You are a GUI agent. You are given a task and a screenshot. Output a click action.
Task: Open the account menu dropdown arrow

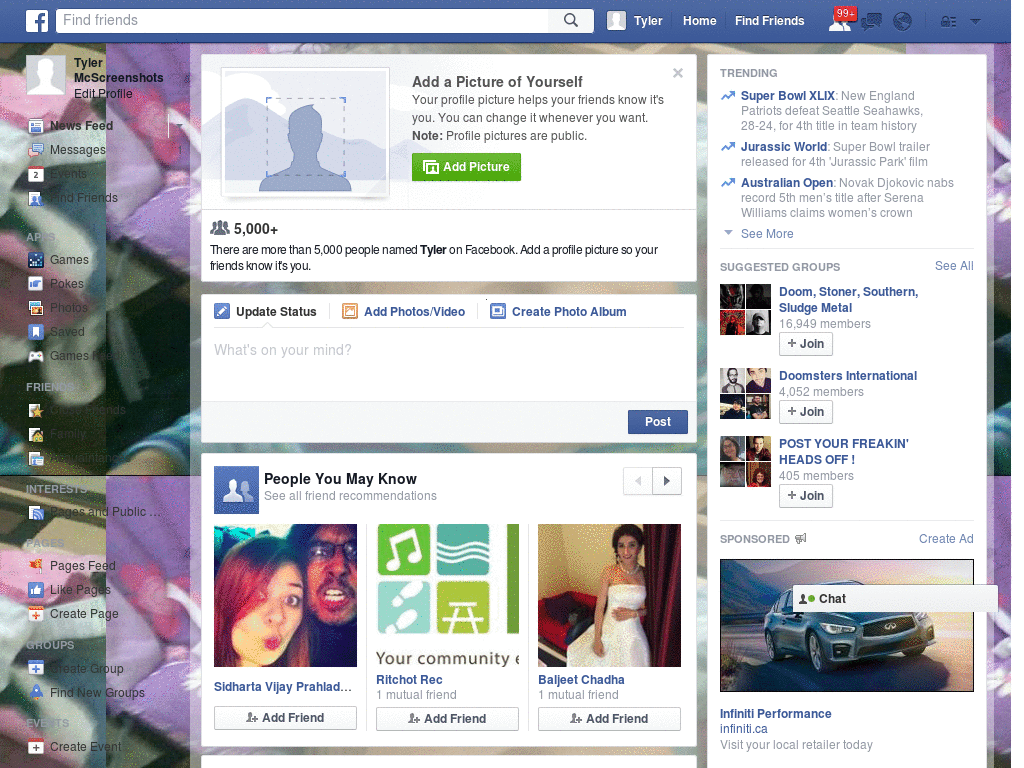pyautogui.click(x=976, y=22)
